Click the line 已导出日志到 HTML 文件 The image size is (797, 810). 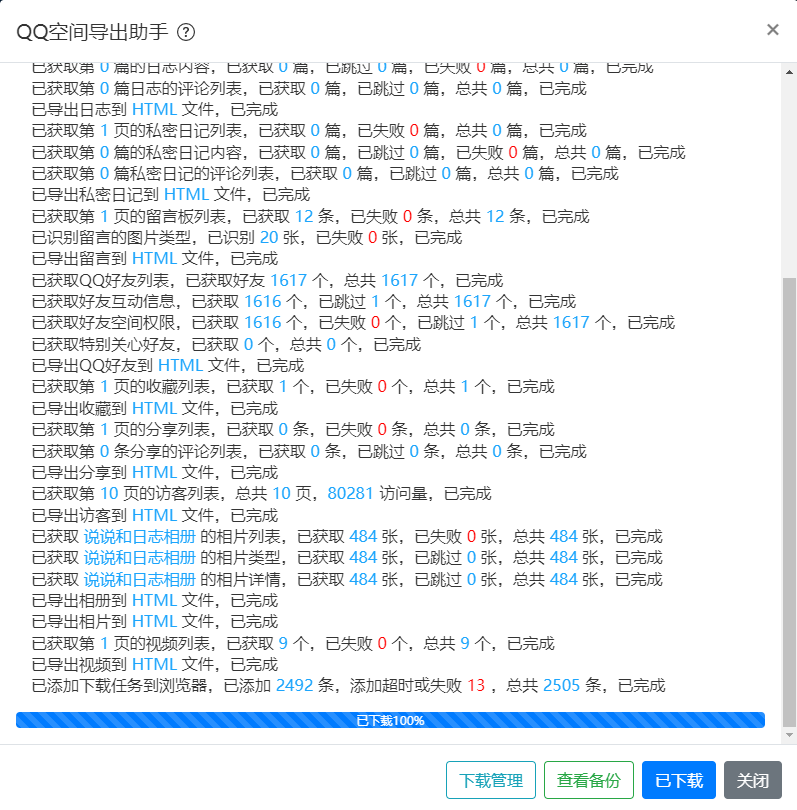155,110
